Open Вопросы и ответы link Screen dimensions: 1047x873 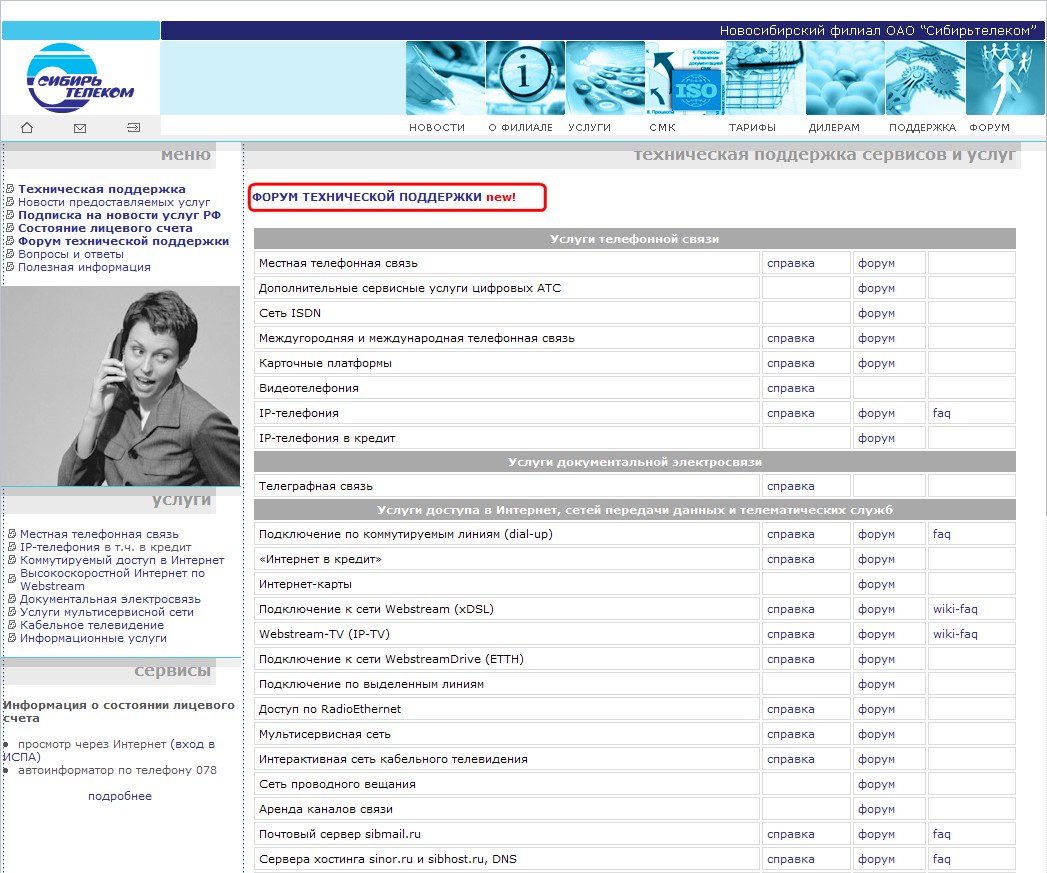tap(71, 254)
